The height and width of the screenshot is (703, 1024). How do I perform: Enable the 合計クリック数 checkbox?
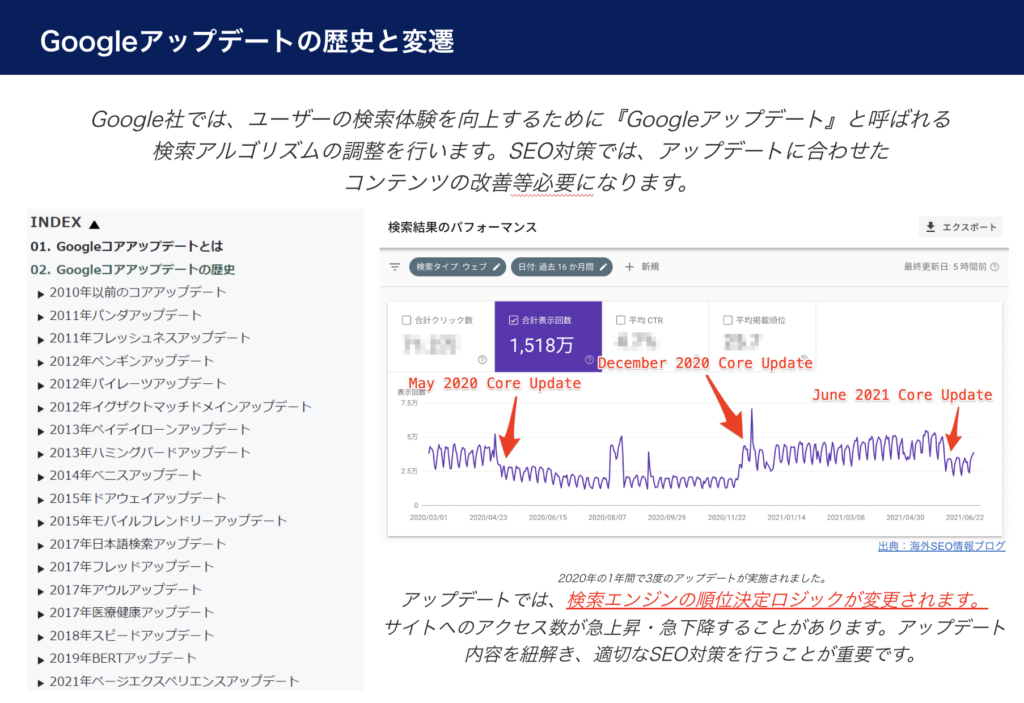pos(406,320)
